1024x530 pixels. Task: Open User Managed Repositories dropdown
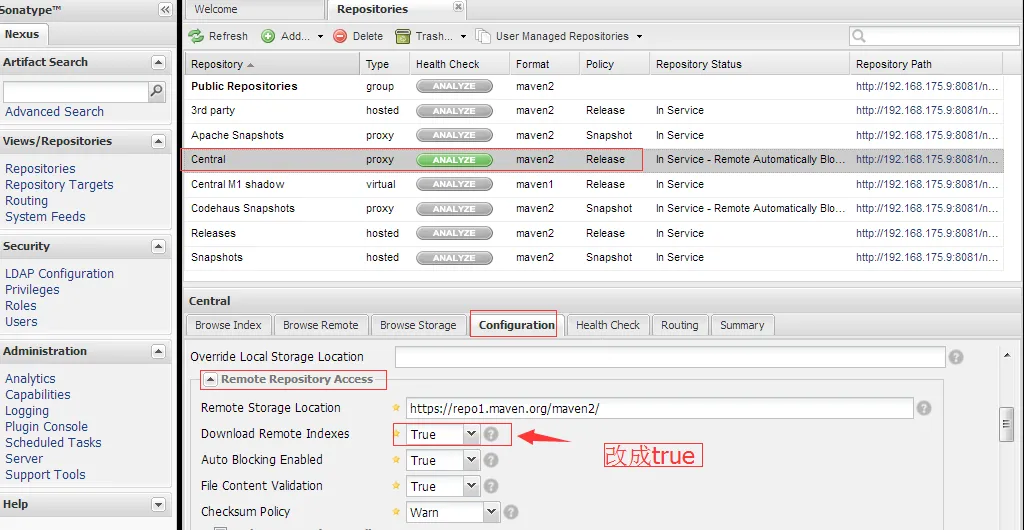pos(559,36)
